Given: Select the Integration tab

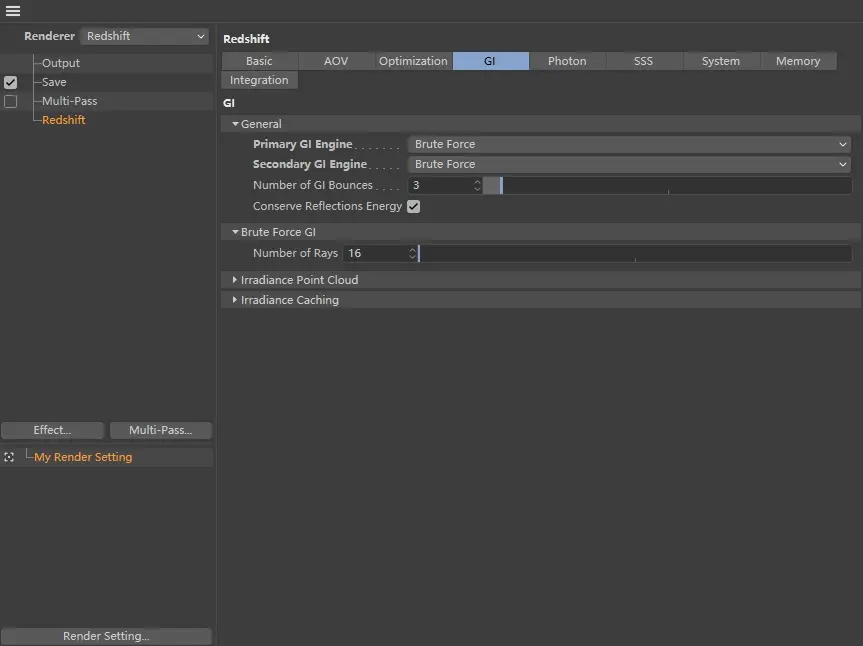Looking at the screenshot, I should click(x=259, y=79).
